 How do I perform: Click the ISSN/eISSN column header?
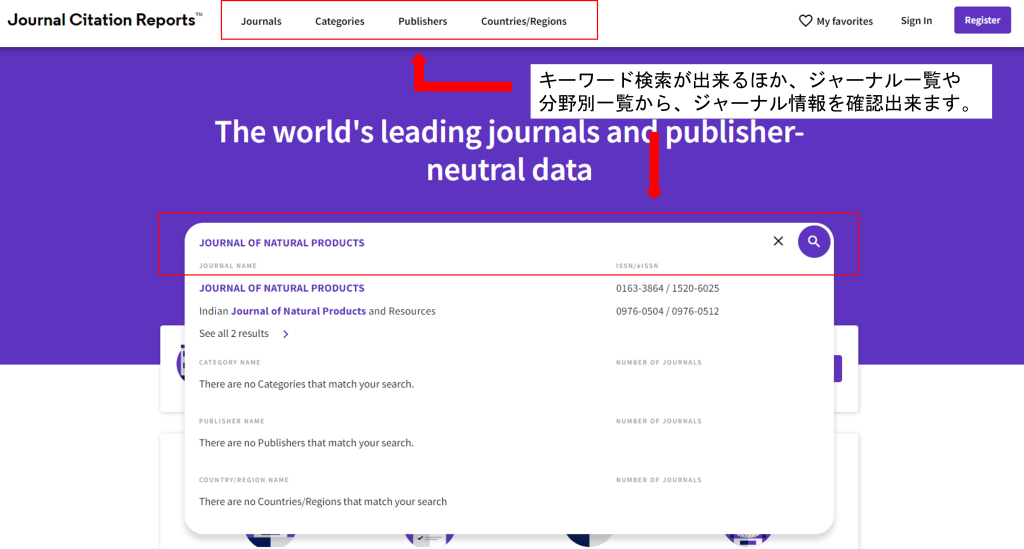point(637,266)
